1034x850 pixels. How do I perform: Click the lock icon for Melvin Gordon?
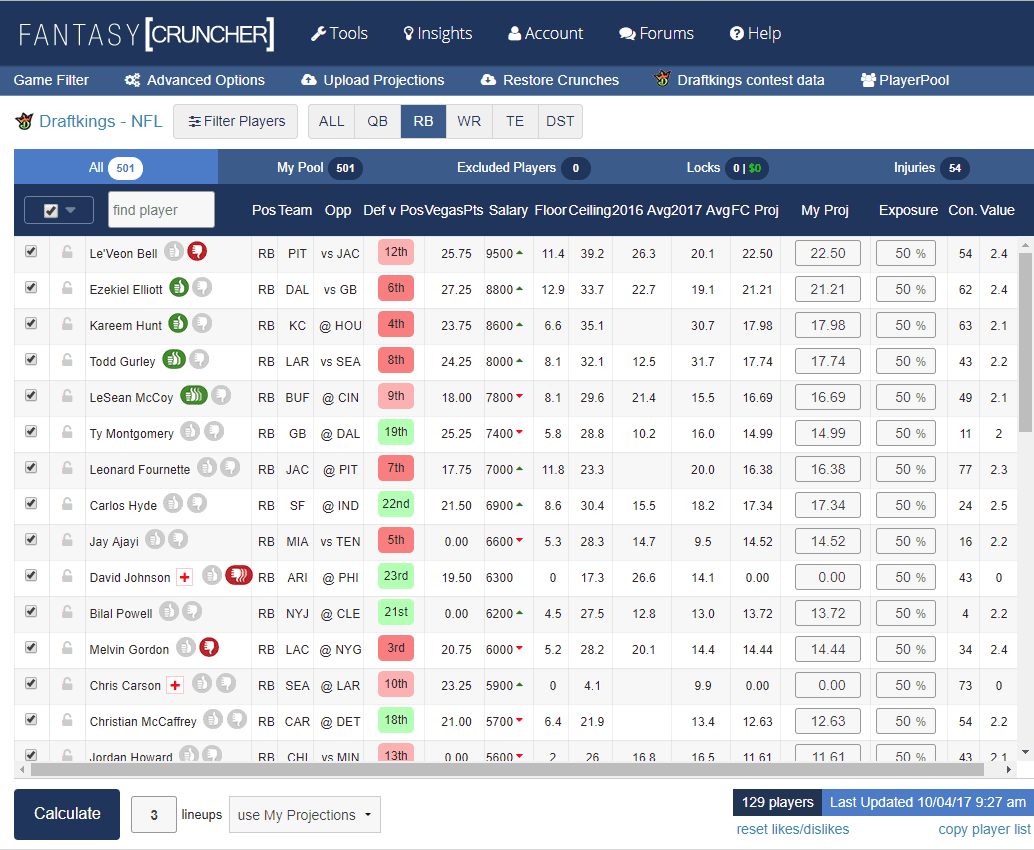pos(67,648)
